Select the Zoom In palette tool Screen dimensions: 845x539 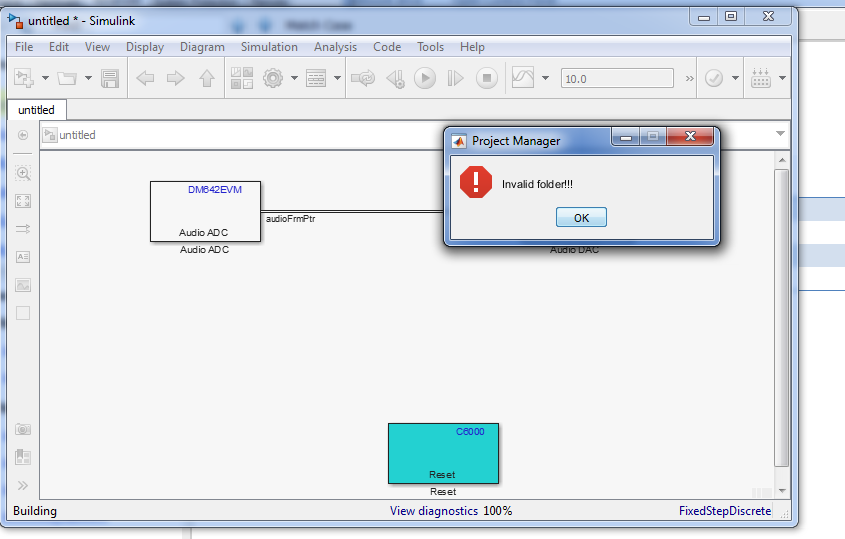(23, 173)
